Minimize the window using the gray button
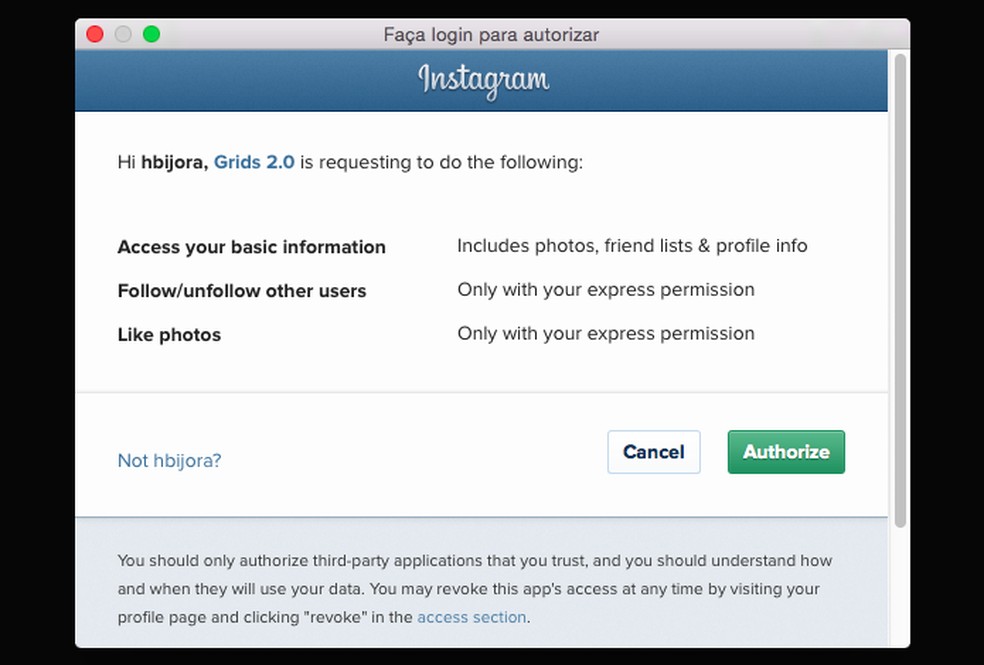Image resolution: width=984 pixels, height=665 pixels. pyautogui.click(x=123, y=35)
